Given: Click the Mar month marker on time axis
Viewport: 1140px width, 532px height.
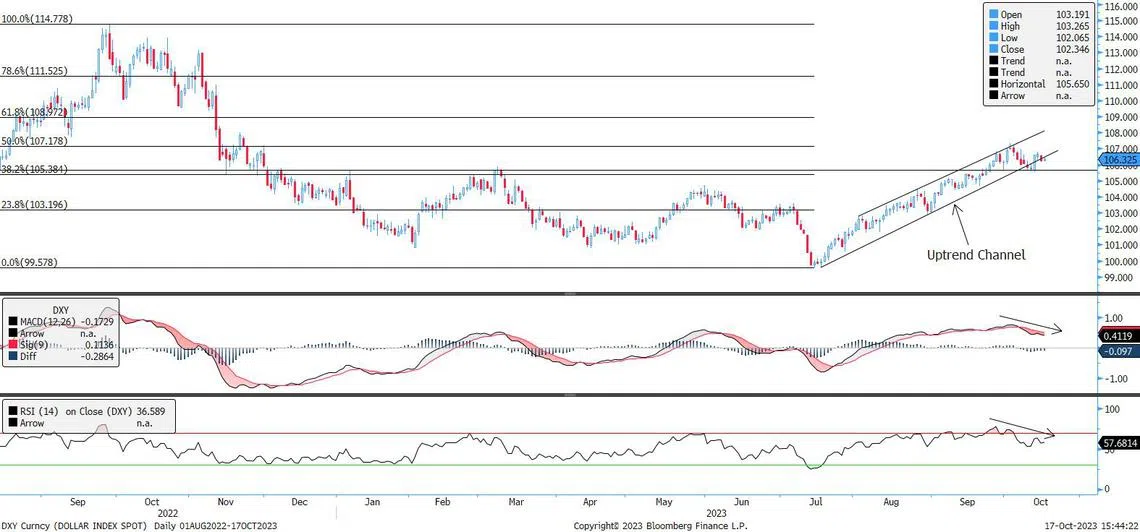Looking at the screenshot, I should tap(516, 503).
